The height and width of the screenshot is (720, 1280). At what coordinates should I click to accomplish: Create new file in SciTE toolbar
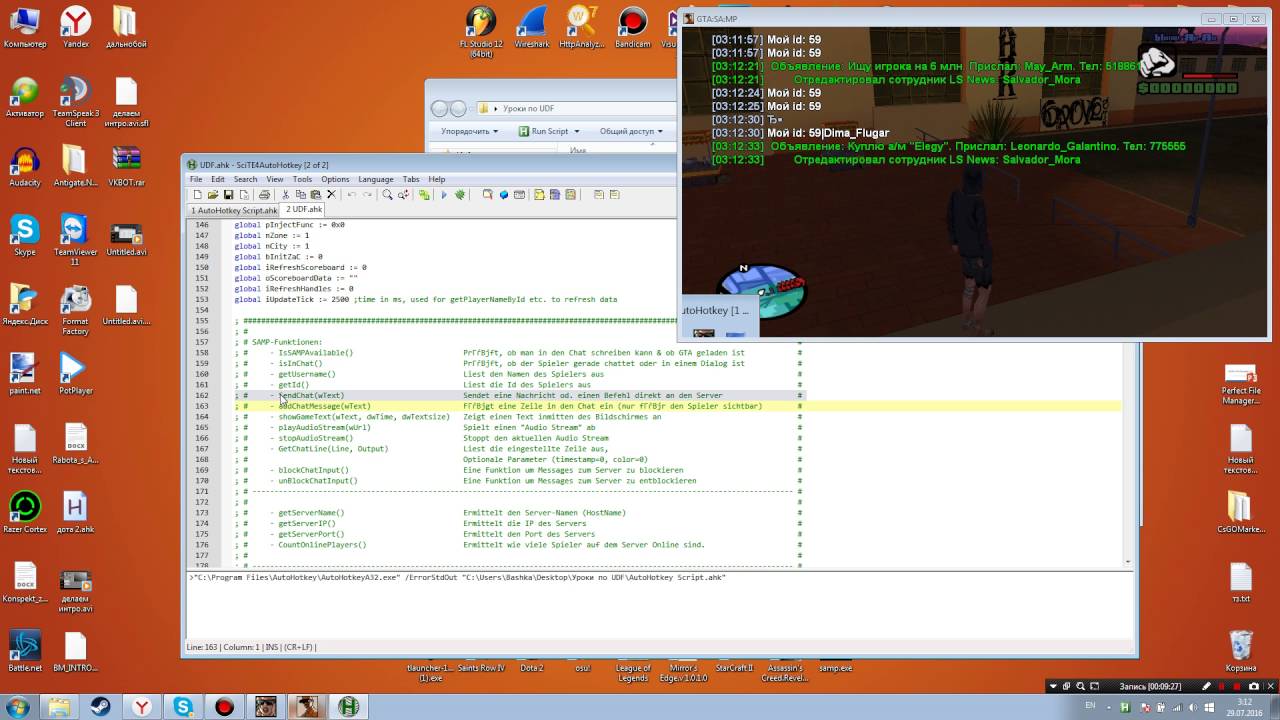198,194
